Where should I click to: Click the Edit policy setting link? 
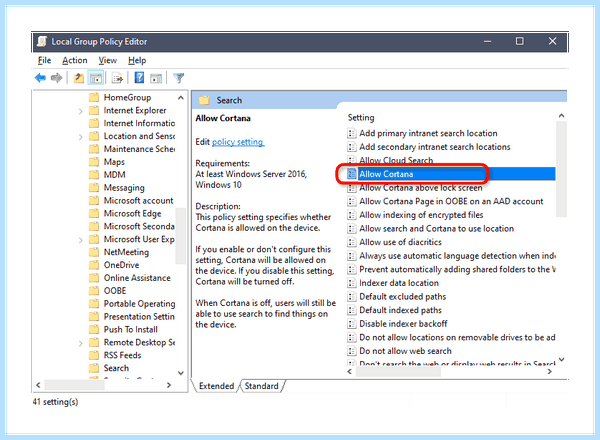point(238,142)
